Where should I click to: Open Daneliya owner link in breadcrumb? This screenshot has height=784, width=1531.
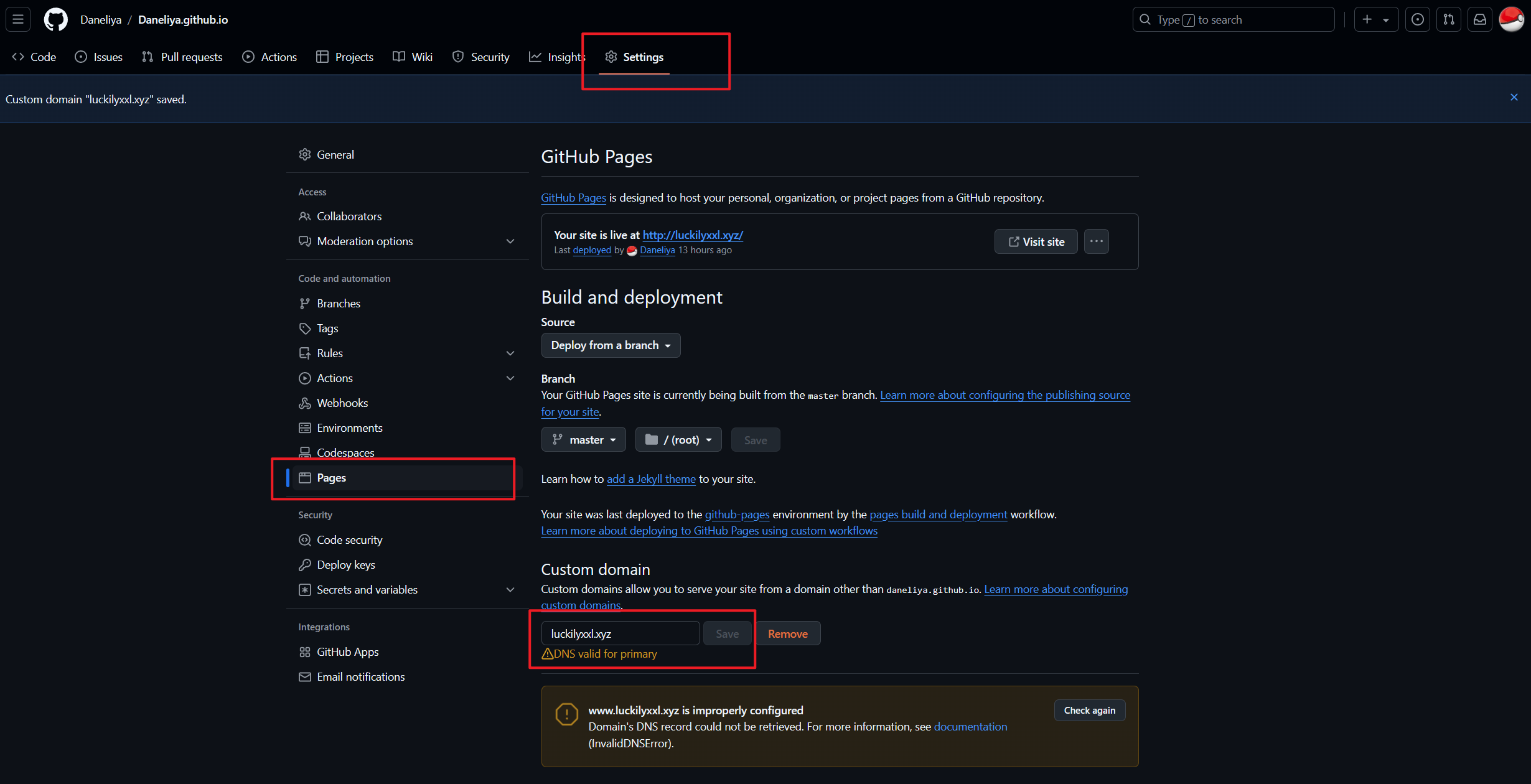101,19
